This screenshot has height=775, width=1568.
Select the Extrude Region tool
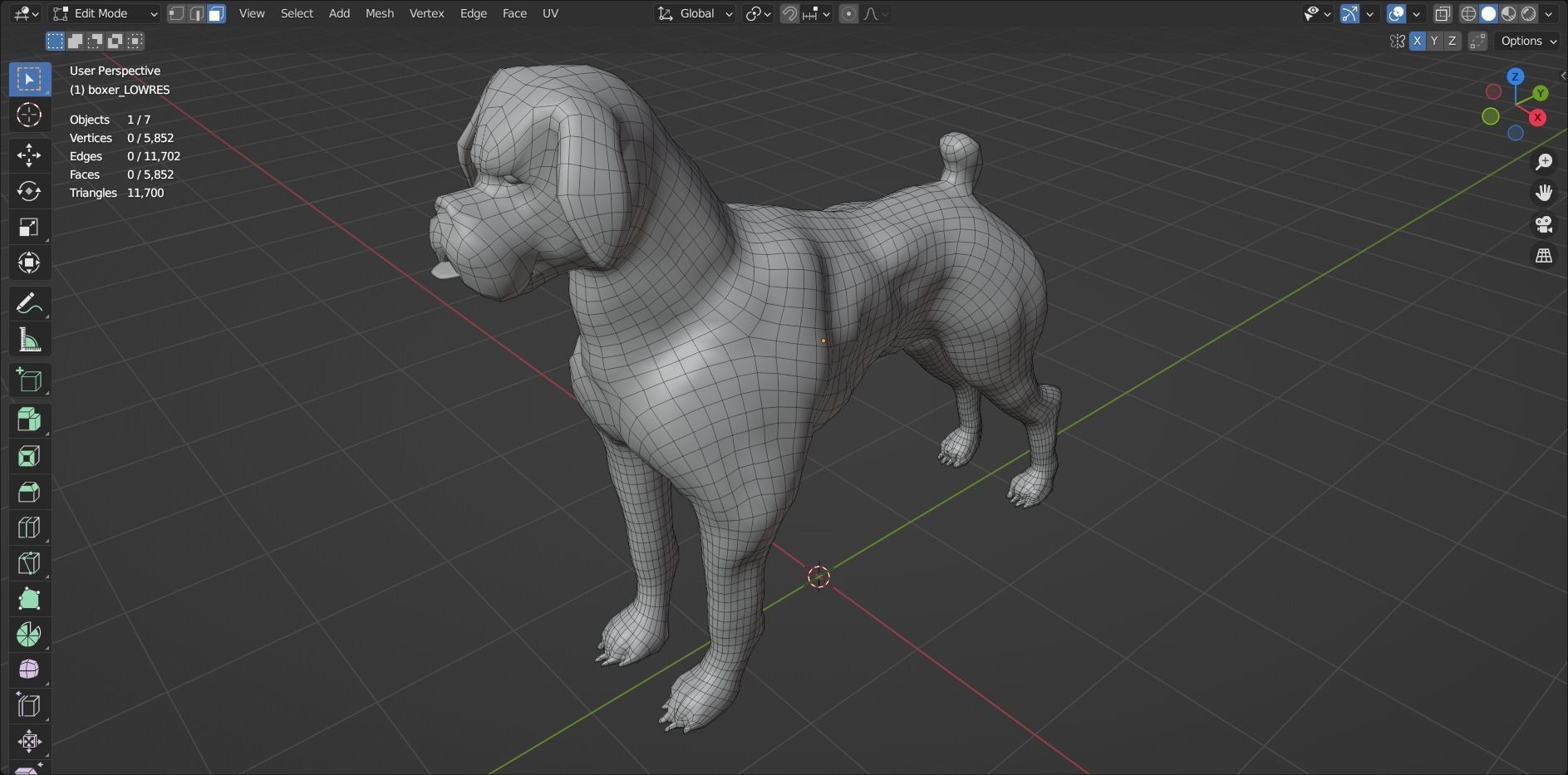click(29, 420)
